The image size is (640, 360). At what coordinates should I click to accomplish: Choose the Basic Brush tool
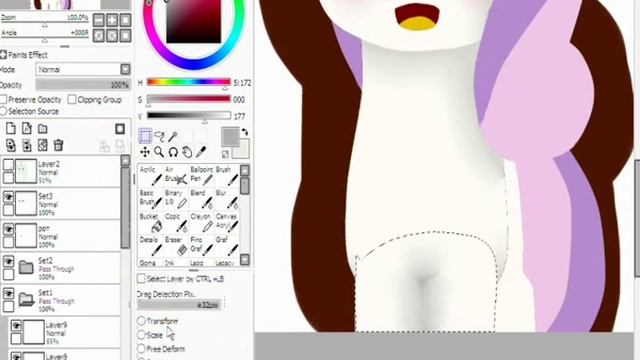point(150,199)
